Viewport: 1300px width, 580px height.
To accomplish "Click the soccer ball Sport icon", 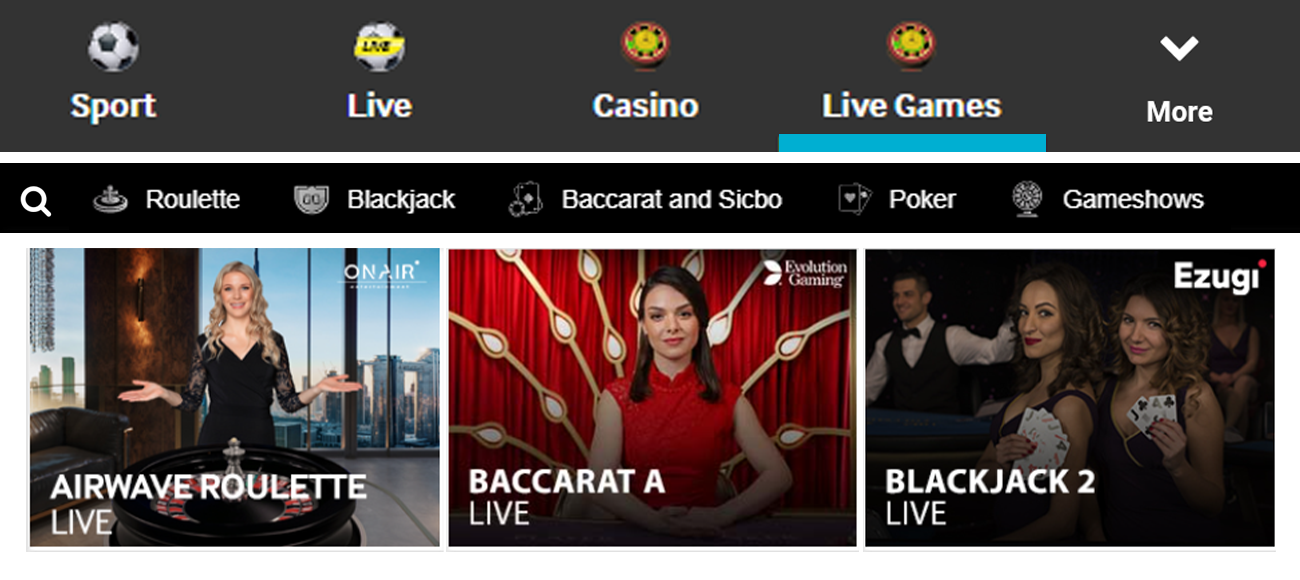I will click(x=113, y=46).
